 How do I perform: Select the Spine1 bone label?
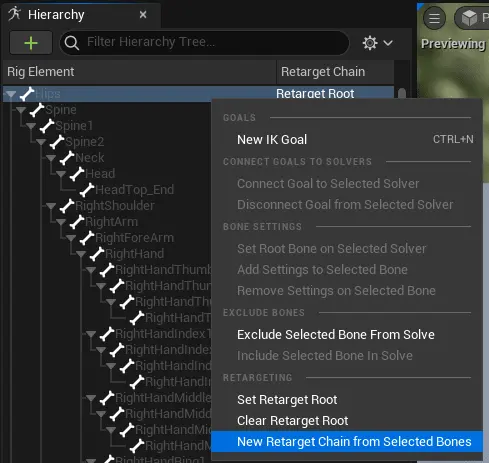(74, 126)
